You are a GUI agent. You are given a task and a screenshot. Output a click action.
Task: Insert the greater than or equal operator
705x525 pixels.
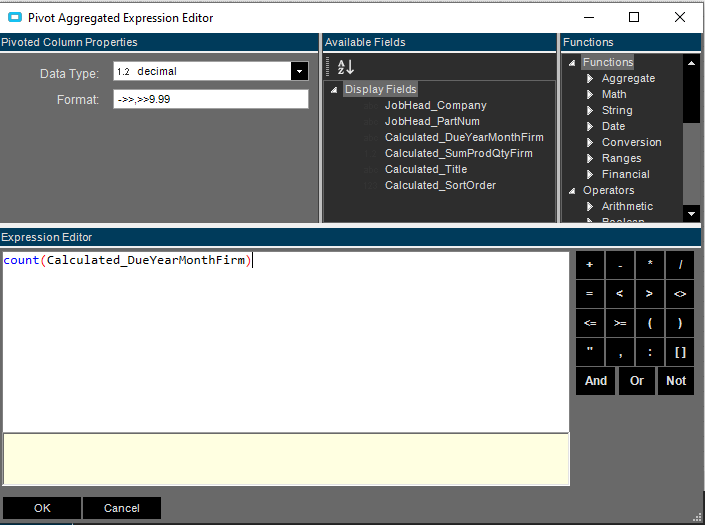pyautogui.click(x=620, y=323)
